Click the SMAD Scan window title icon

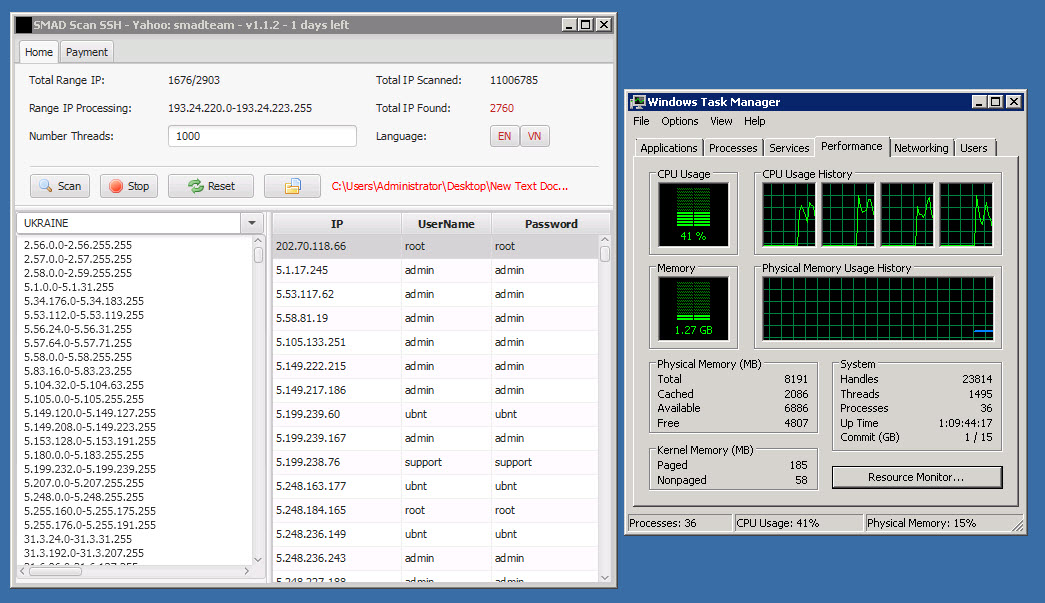25,25
